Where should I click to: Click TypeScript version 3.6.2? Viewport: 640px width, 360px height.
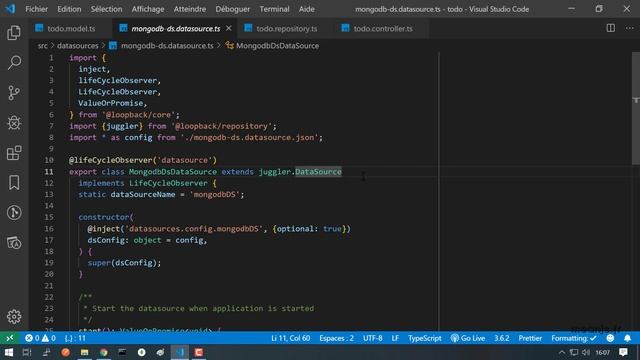[x=502, y=338]
